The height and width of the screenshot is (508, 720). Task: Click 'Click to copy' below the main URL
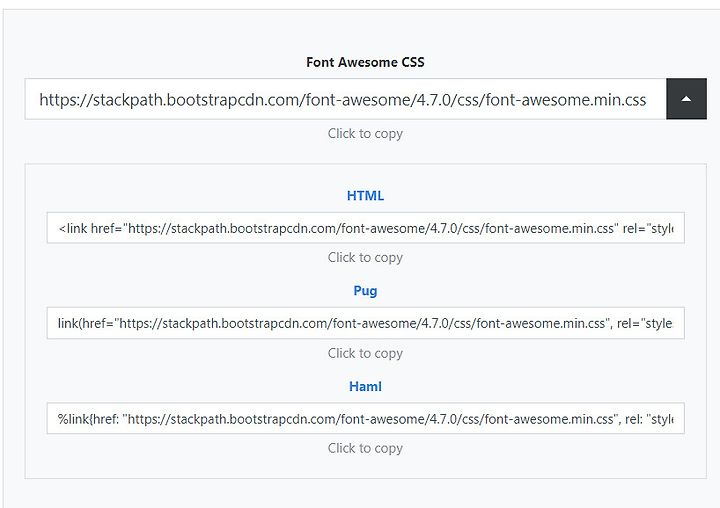point(366,134)
